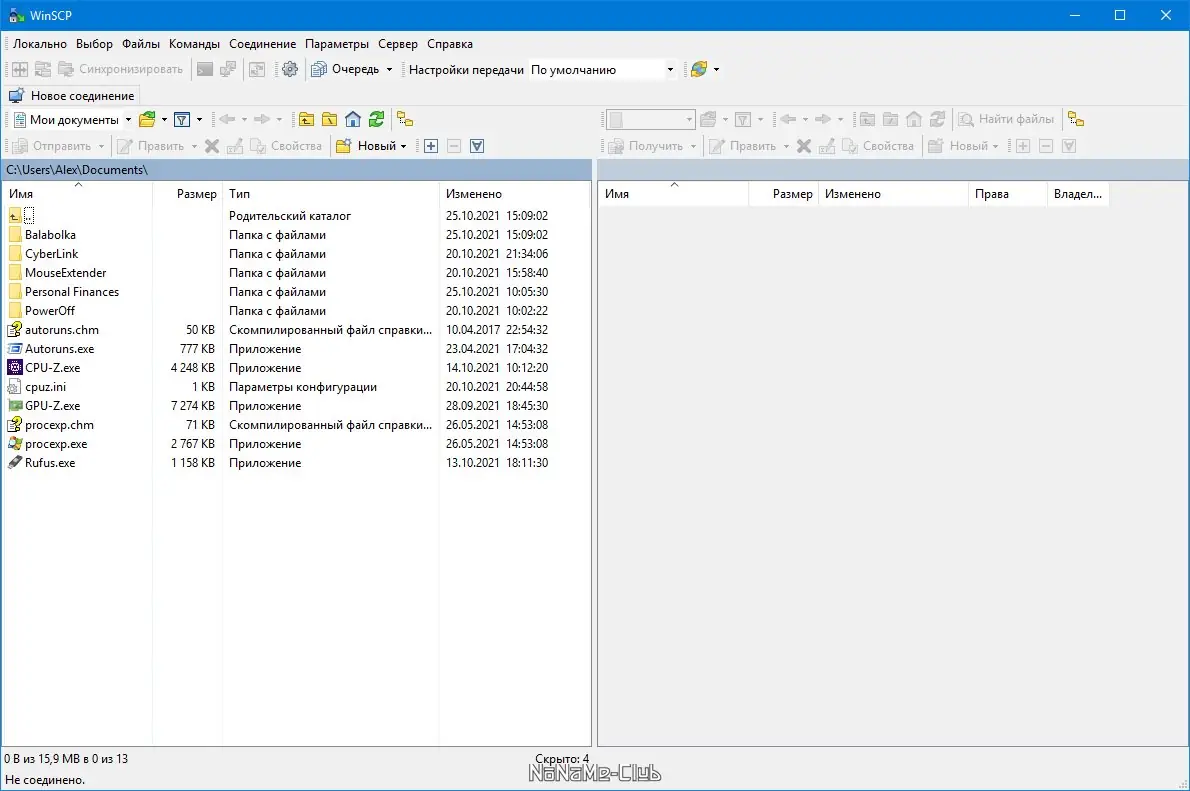Click the Скрыто: 4 status text
Screen dimensions: 1190x791
[x=562, y=758]
